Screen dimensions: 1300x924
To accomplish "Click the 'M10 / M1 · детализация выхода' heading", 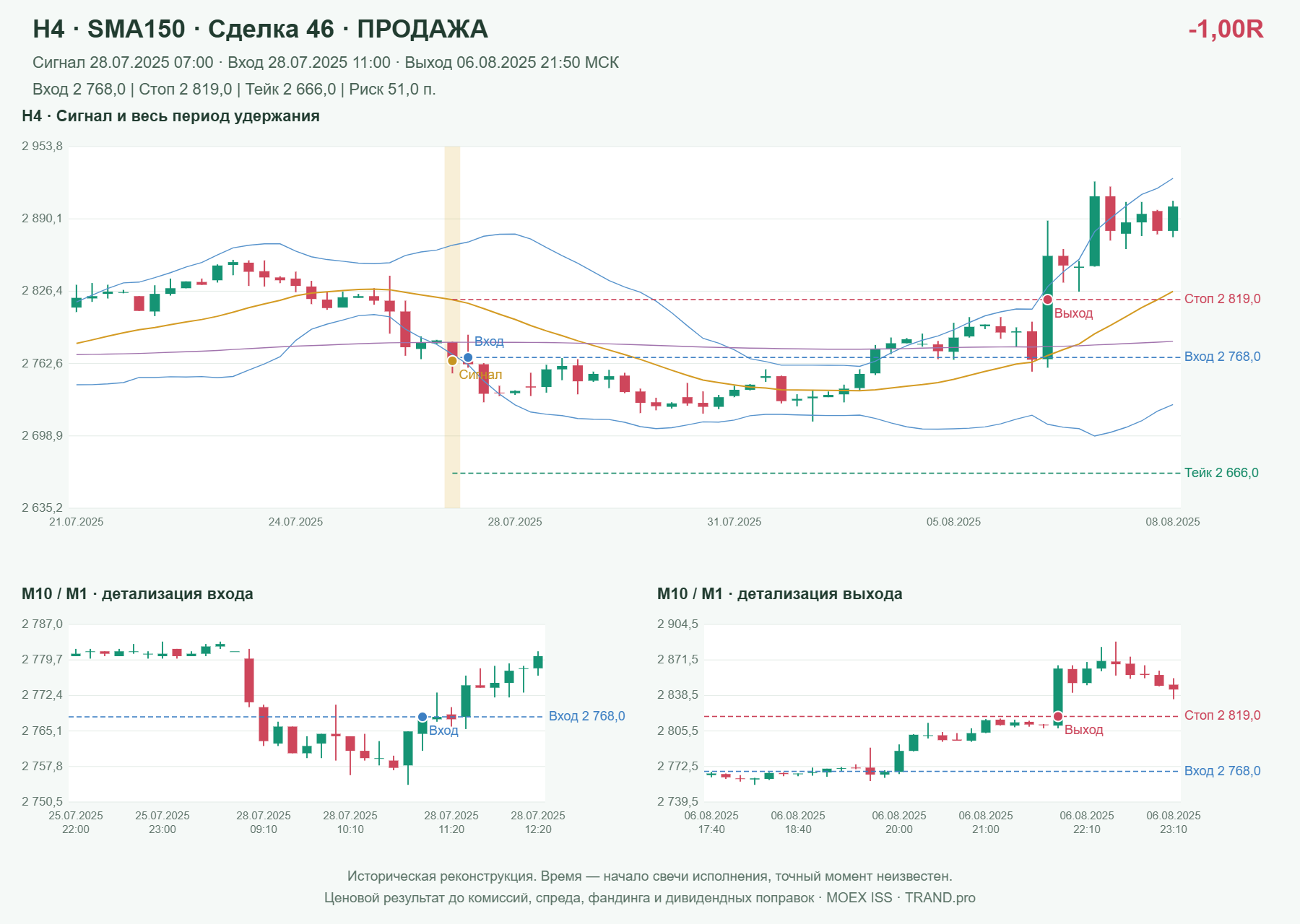I will click(x=780, y=594).
